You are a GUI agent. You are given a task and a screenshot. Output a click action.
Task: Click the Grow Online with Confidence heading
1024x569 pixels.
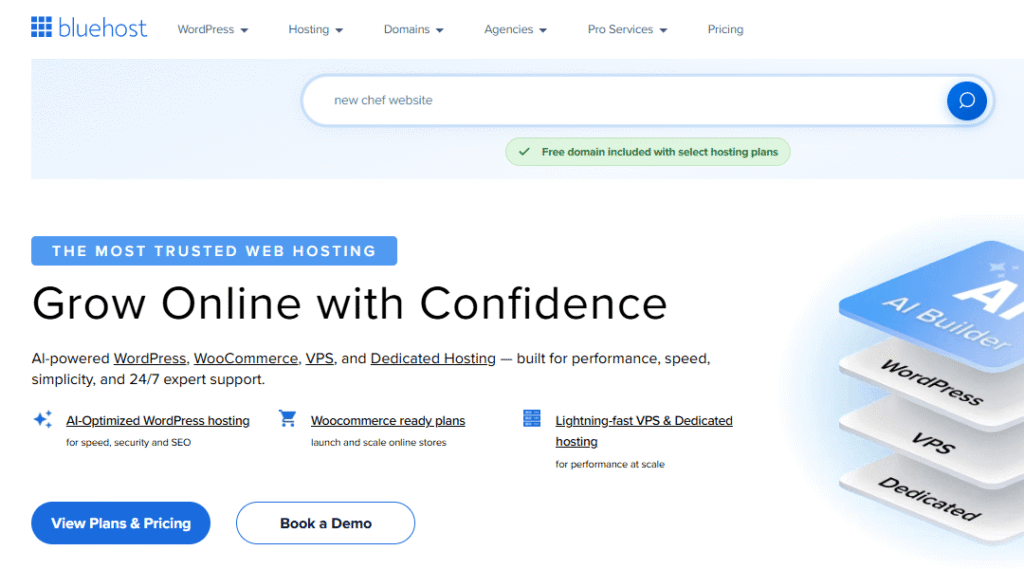(x=349, y=304)
